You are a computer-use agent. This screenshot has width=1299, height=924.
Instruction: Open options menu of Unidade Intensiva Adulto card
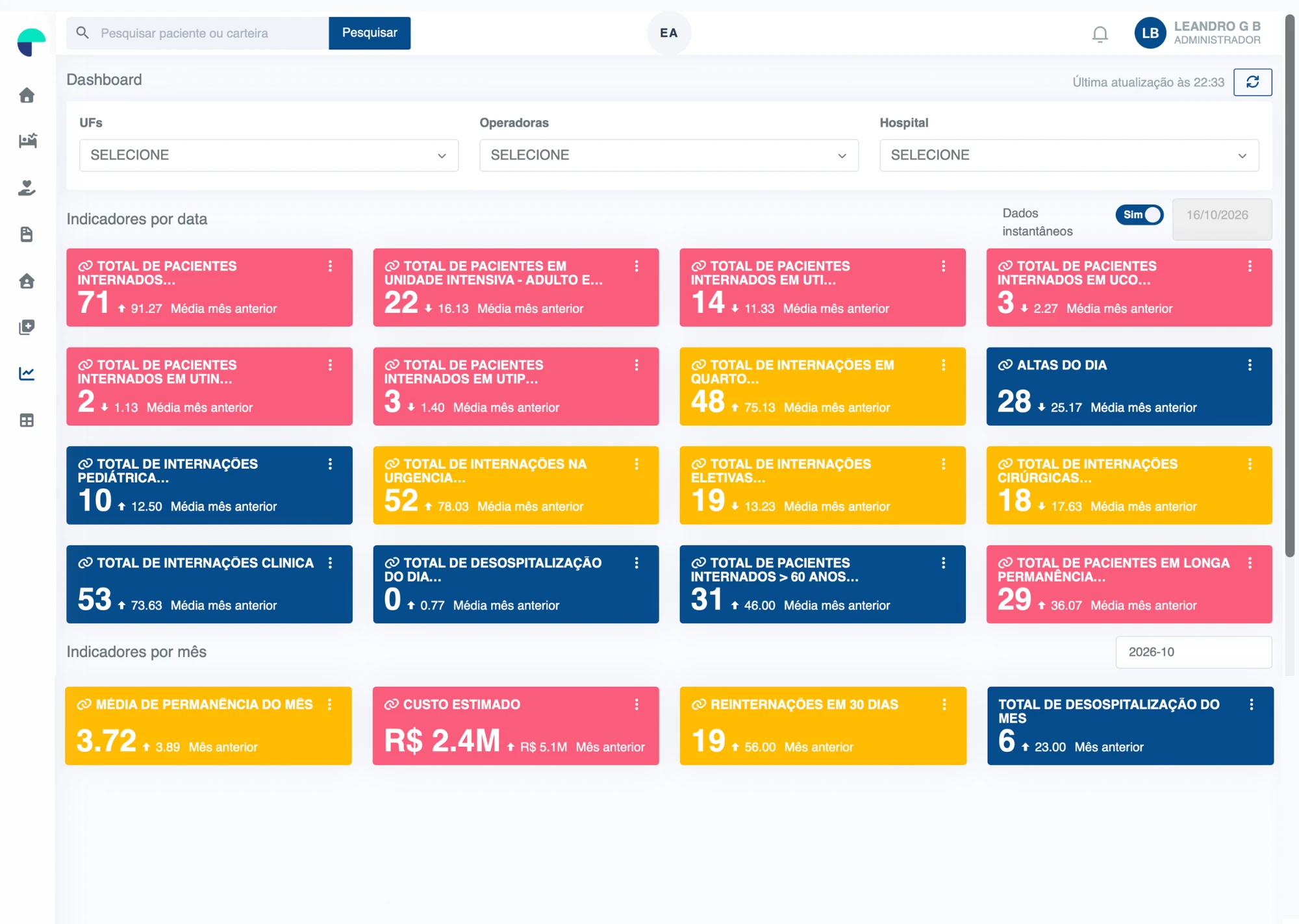click(637, 266)
